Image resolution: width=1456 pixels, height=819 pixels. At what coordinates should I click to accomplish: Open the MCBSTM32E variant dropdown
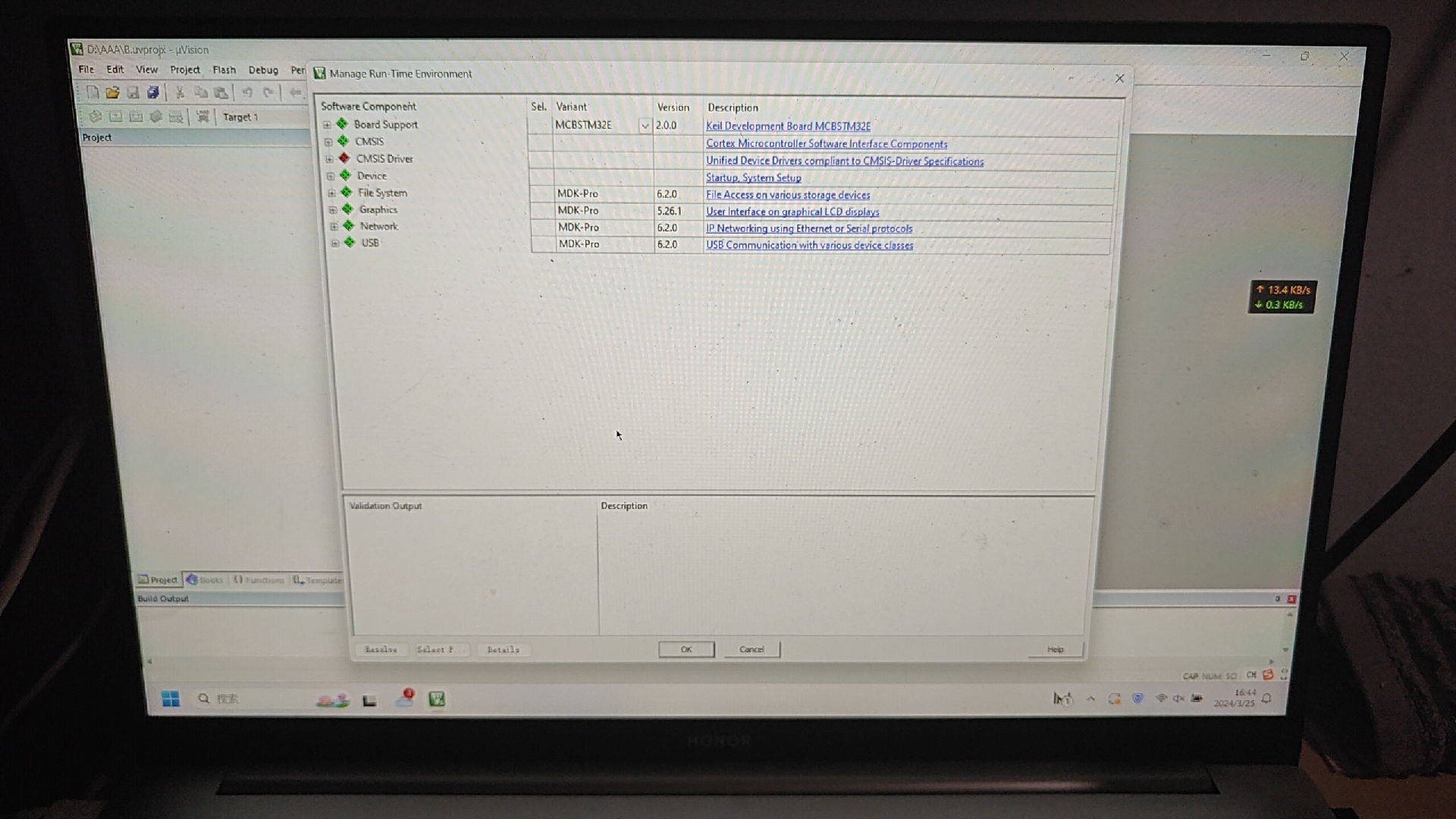[644, 126]
